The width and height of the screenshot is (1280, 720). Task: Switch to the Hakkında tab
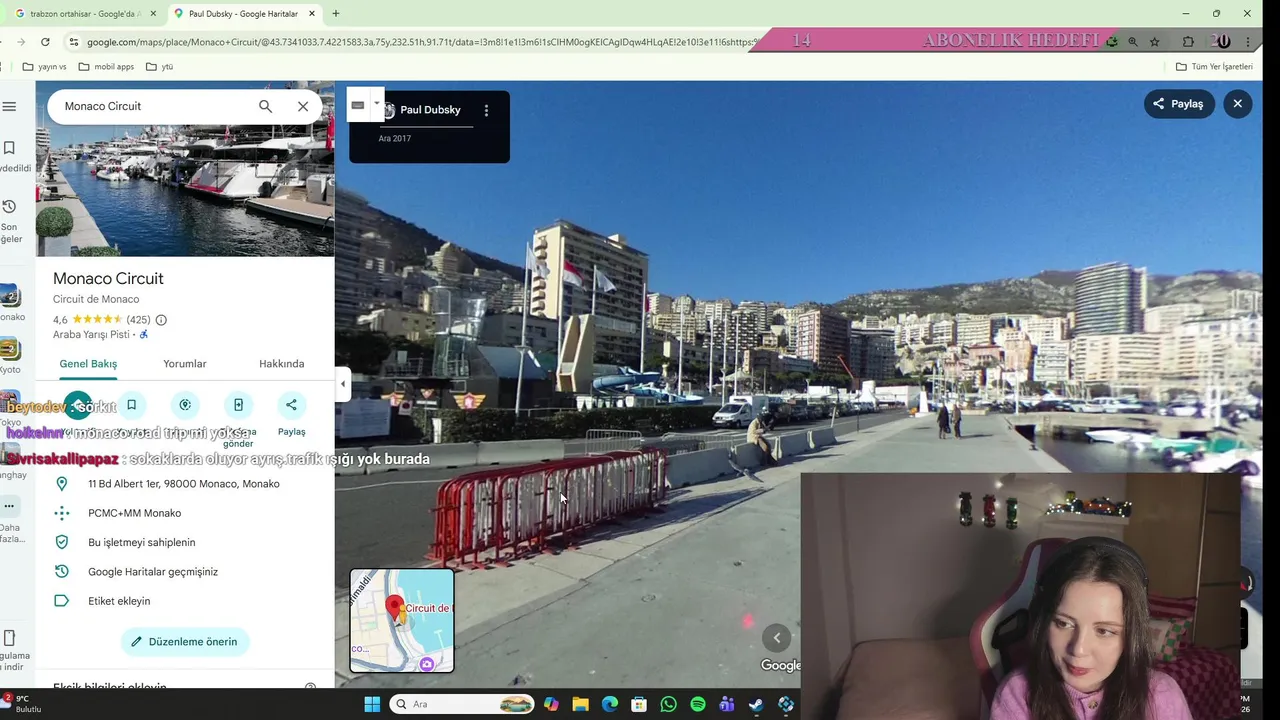click(x=281, y=364)
